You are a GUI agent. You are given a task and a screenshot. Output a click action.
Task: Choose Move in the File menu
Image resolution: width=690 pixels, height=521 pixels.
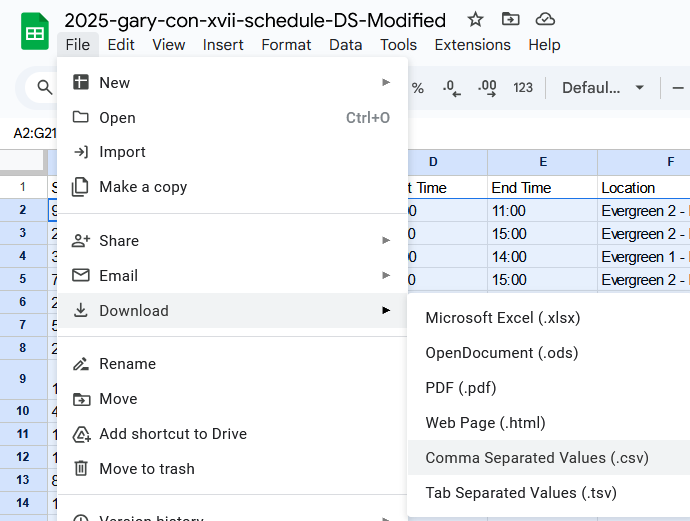232,399
